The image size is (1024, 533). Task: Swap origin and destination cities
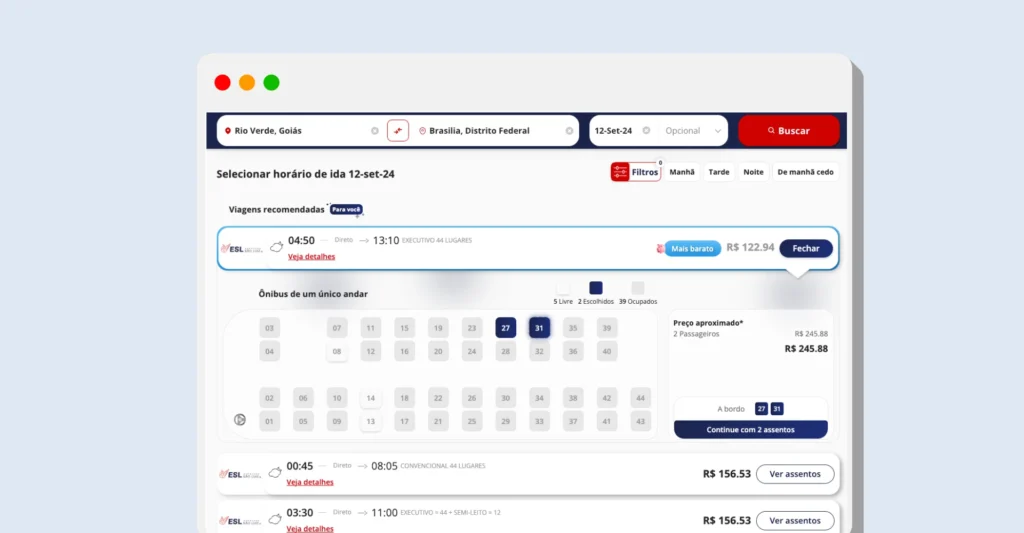[x=398, y=131]
